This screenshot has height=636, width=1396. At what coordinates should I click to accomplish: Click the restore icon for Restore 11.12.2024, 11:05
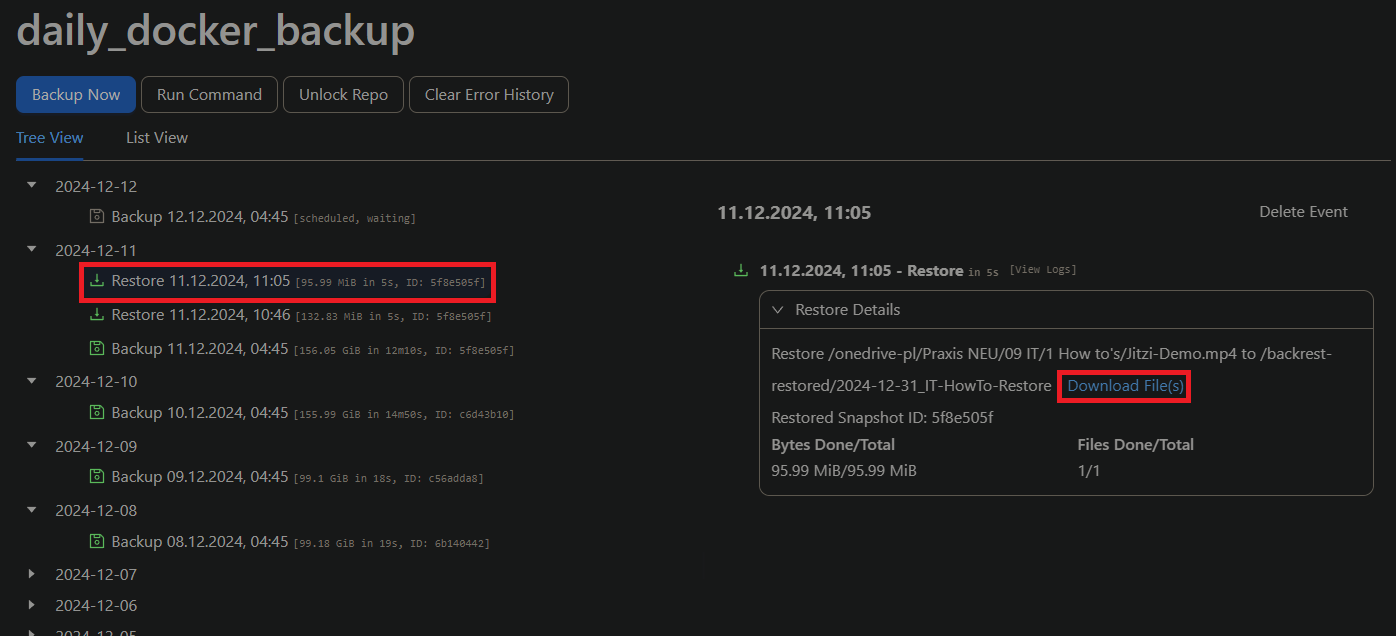[97, 282]
